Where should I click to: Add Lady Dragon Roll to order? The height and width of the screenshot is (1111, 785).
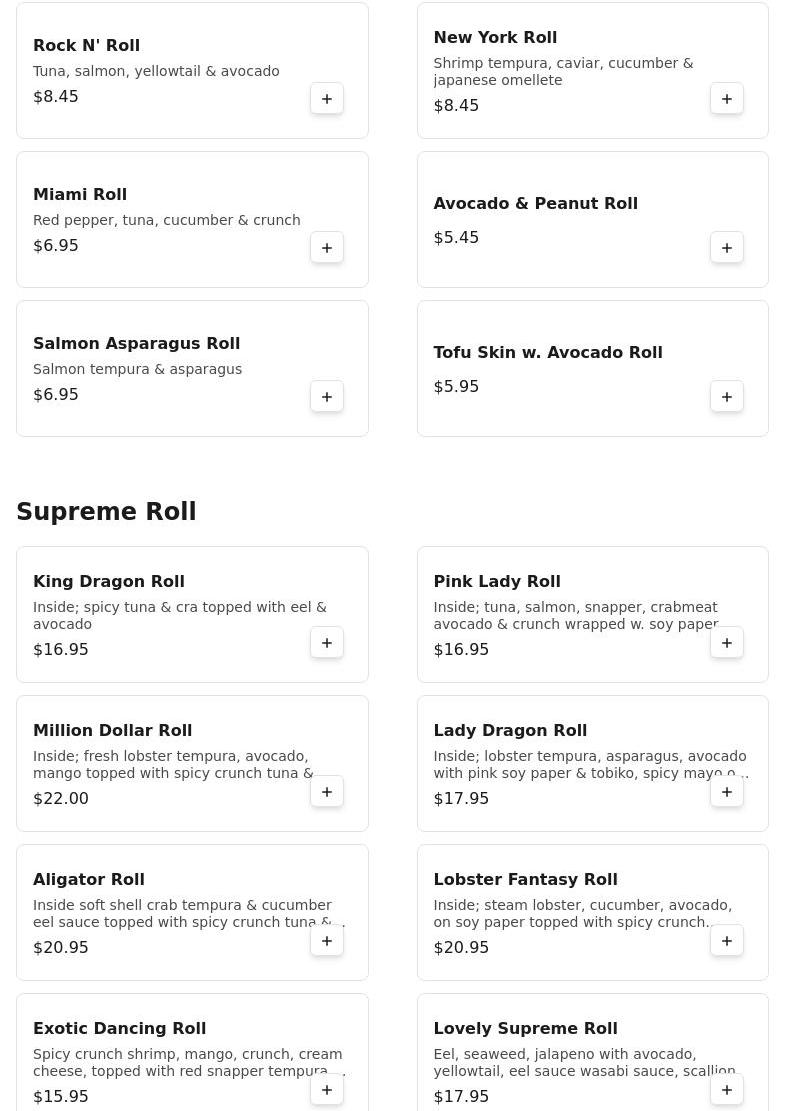(x=727, y=792)
